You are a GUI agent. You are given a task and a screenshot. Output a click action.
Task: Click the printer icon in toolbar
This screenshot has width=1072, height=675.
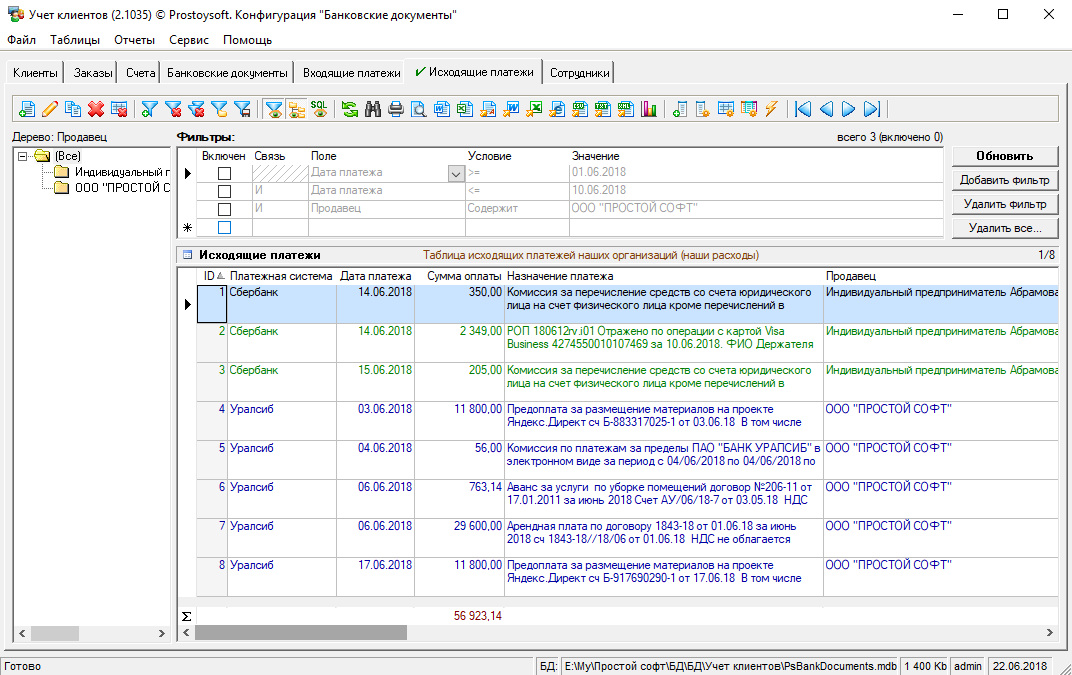pos(396,109)
